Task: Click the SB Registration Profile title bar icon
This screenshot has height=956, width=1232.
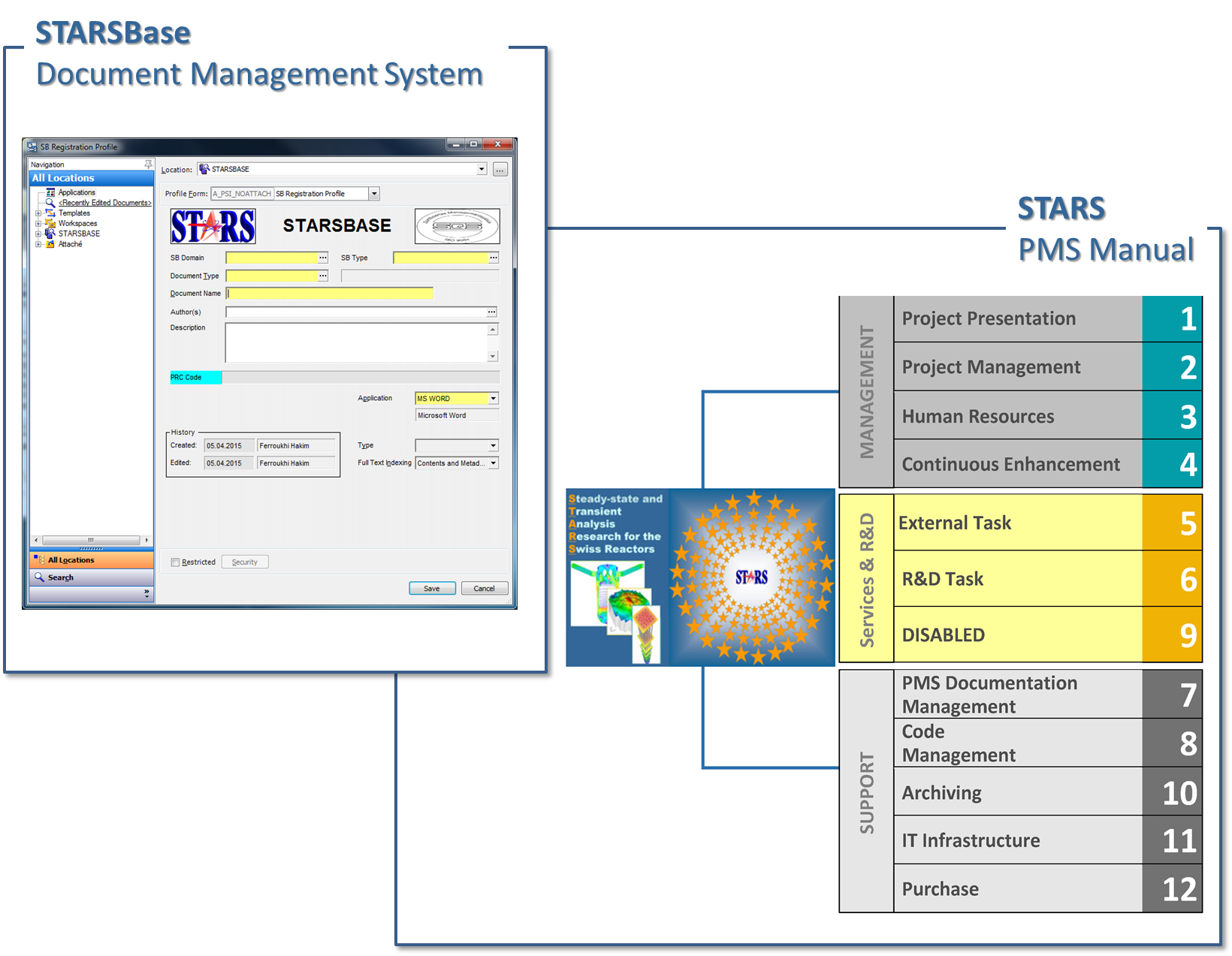Action: (x=32, y=146)
